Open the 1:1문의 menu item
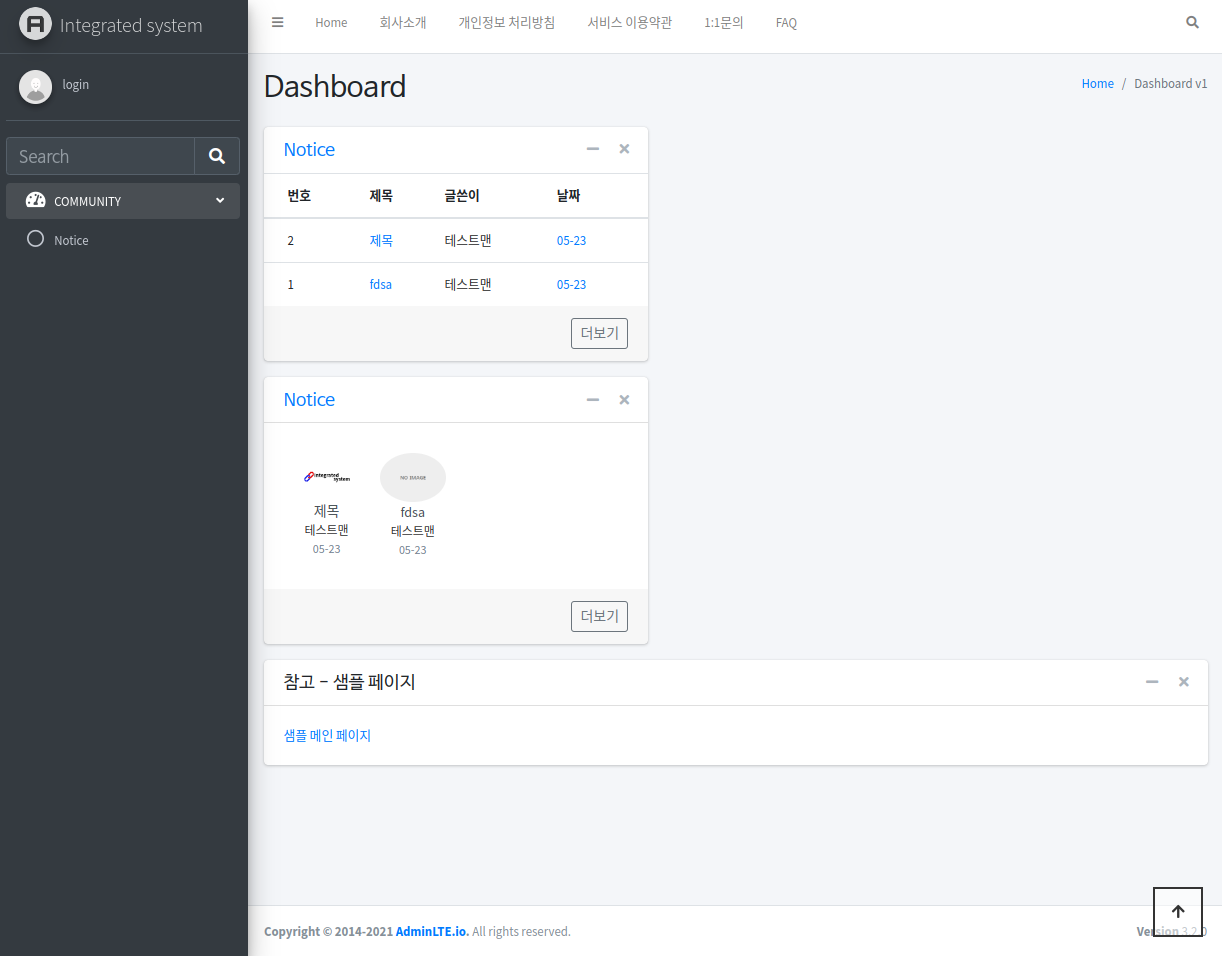This screenshot has width=1222, height=956. [723, 22]
